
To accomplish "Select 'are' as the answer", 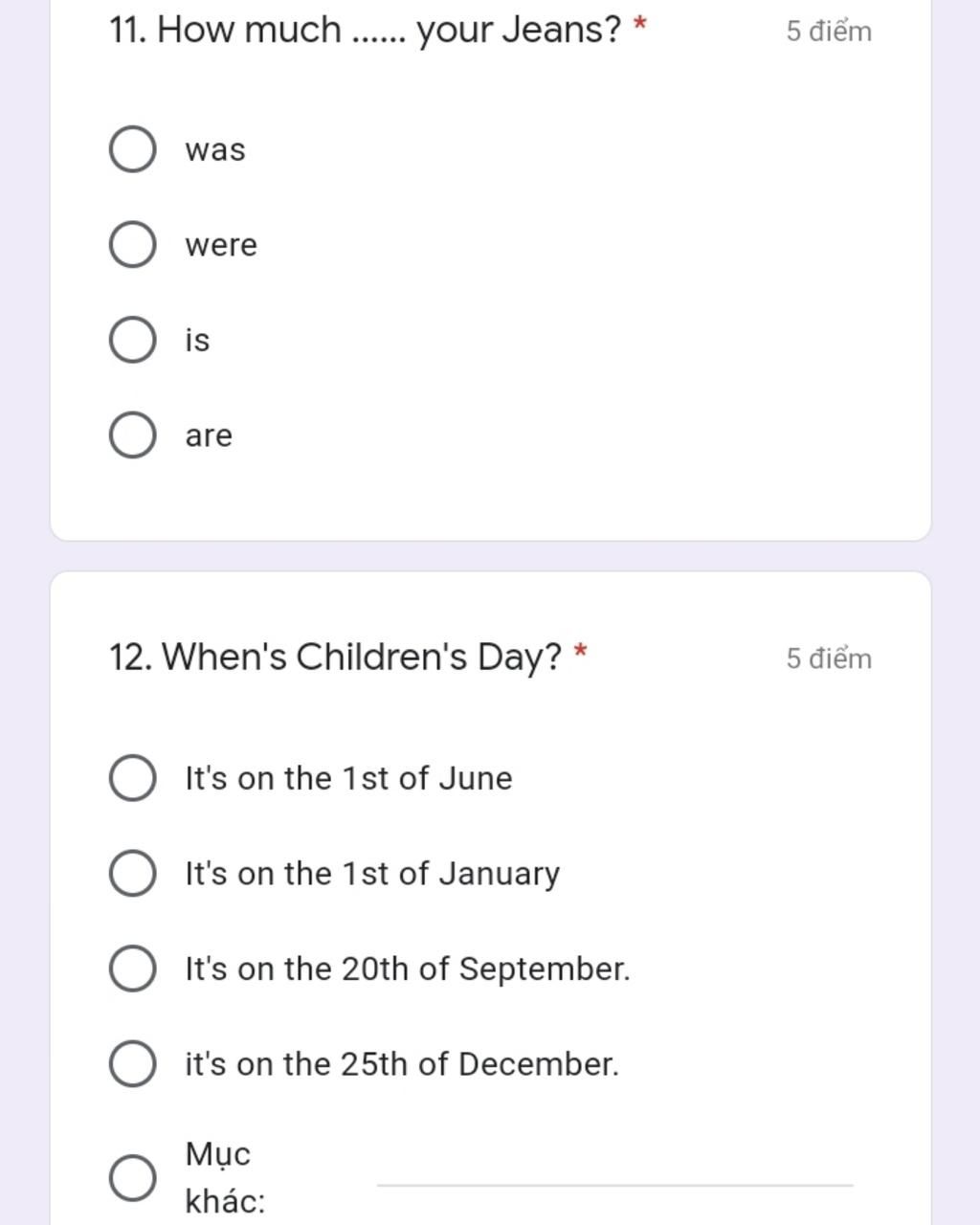I will [133, 435].
